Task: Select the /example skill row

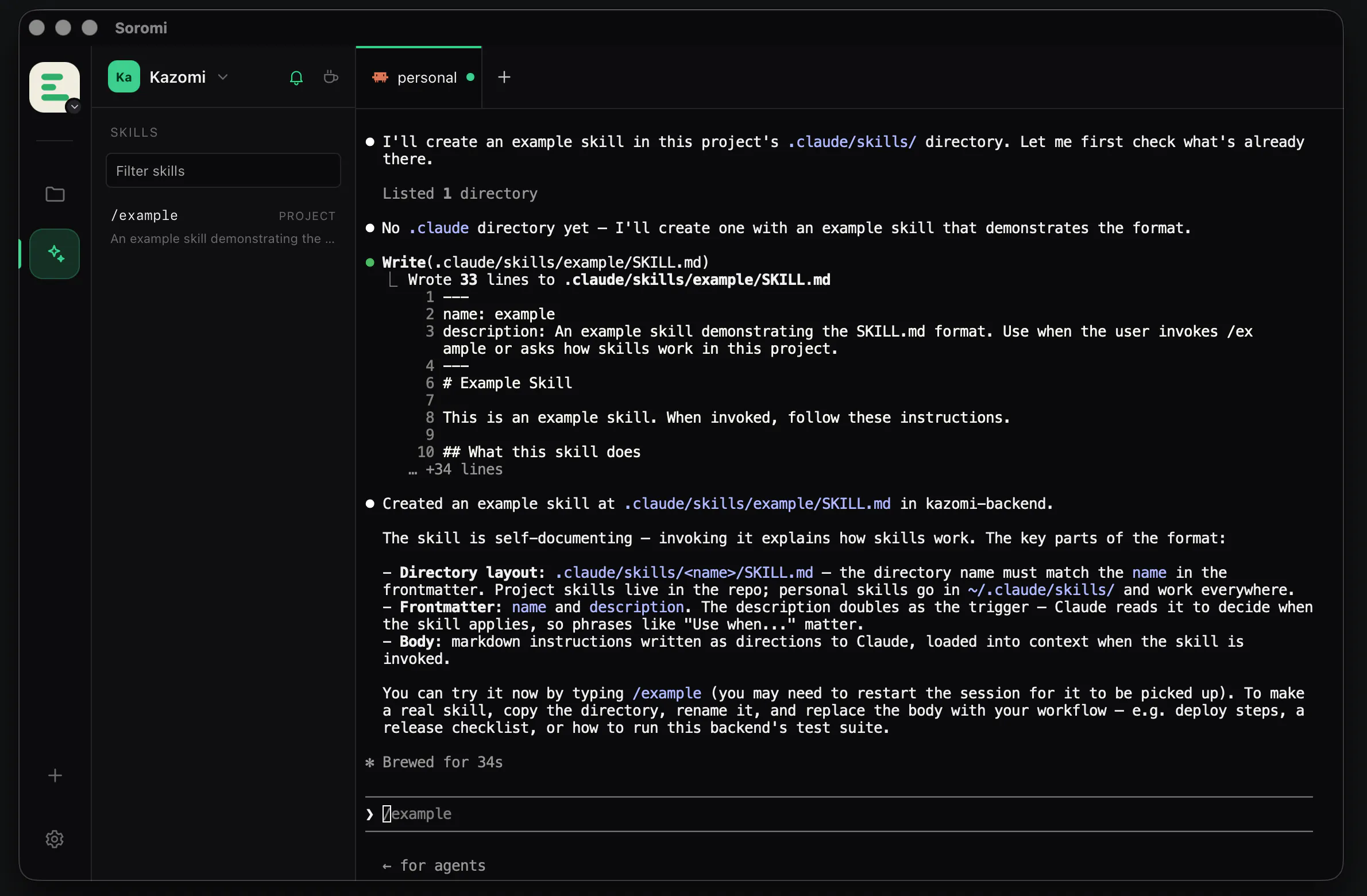Action: pos(223,227)
